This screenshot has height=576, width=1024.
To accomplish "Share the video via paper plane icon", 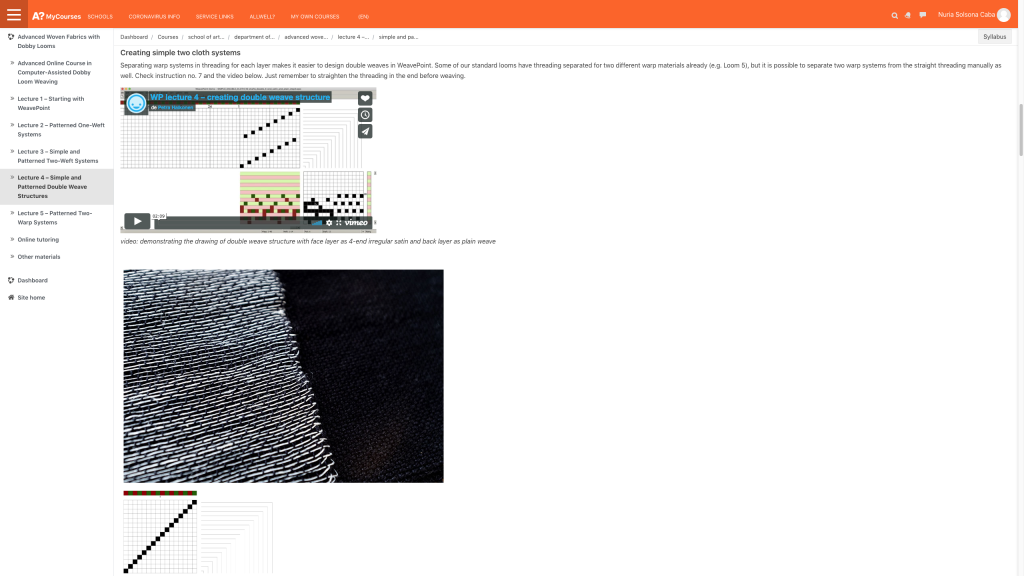I will click(x=365, y=131).
